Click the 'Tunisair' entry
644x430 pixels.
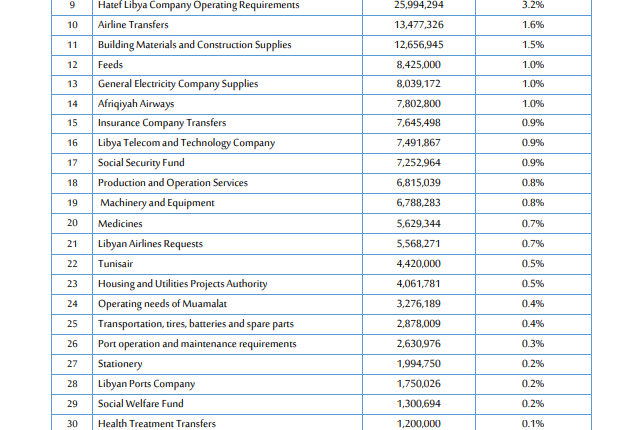click(x=115, y=264)
